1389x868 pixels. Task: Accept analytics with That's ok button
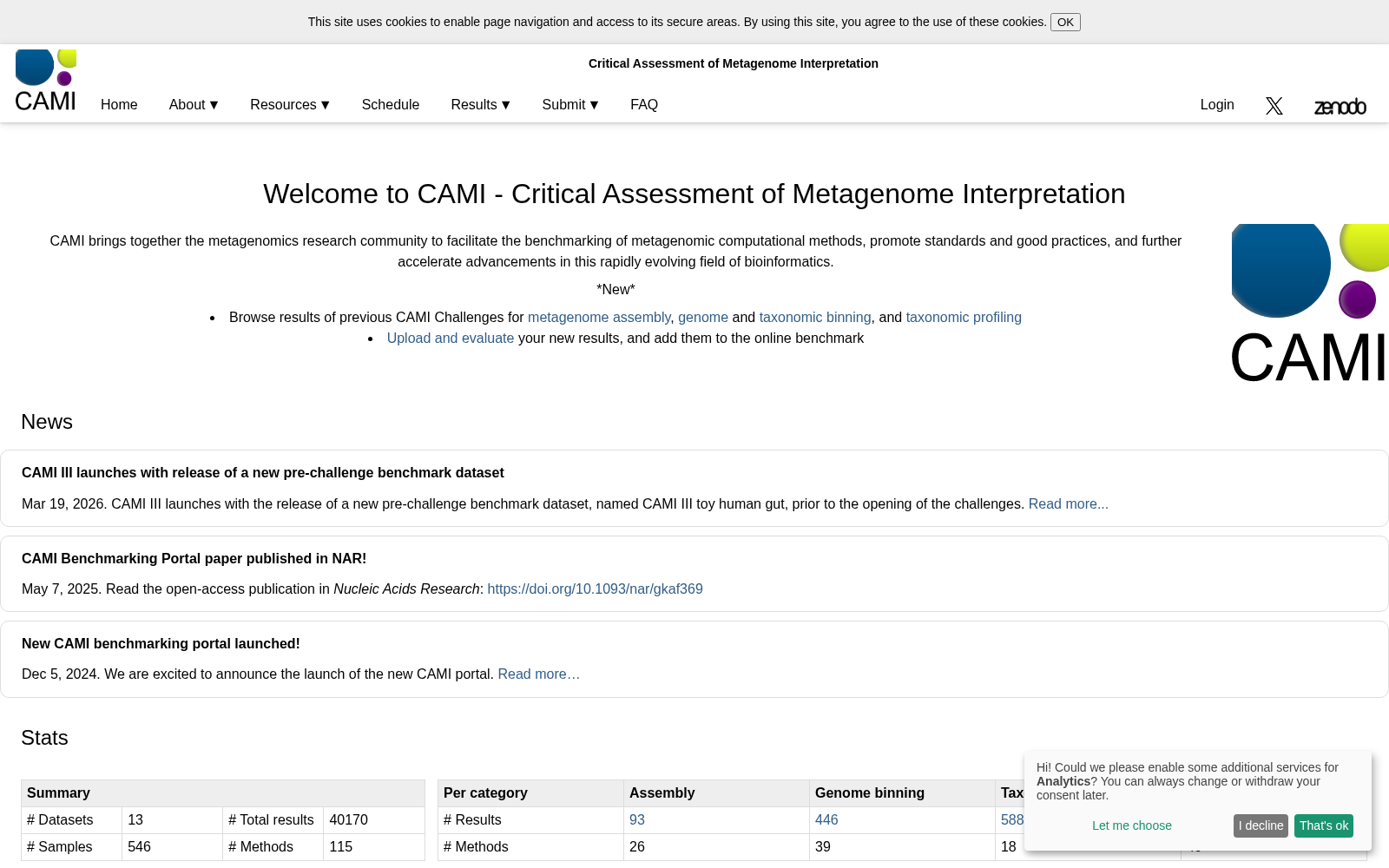point(1324,825)
